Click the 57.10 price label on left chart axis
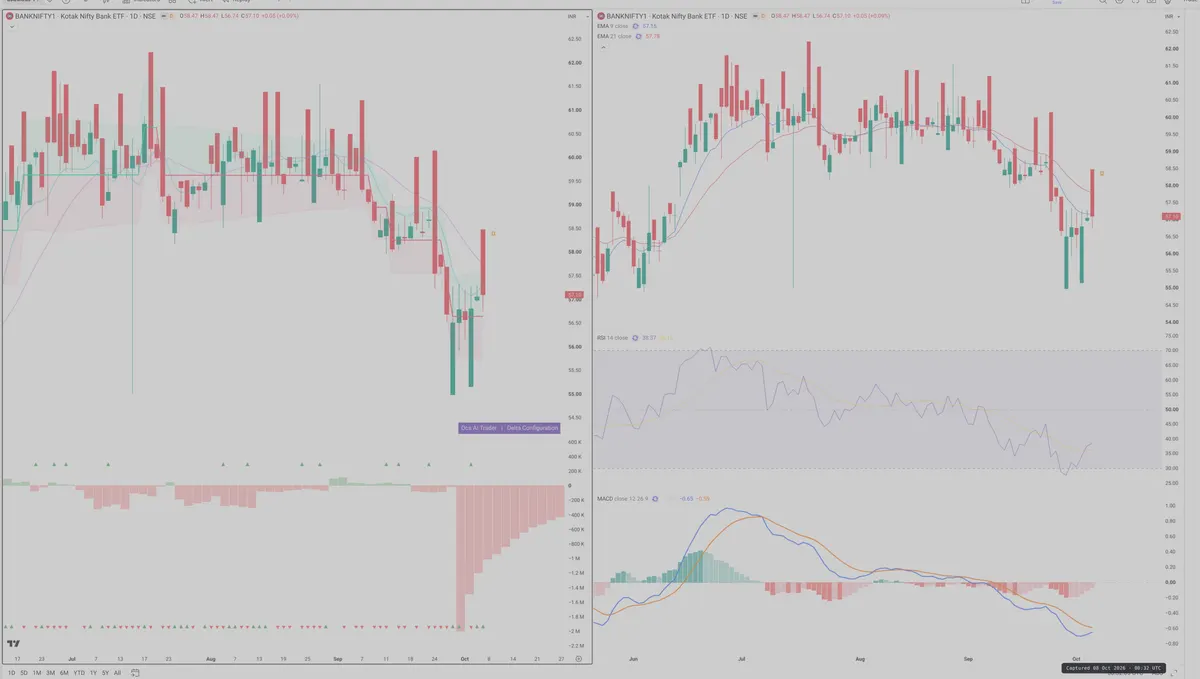Screen dimensions: 1200x679 click(575, 295)
